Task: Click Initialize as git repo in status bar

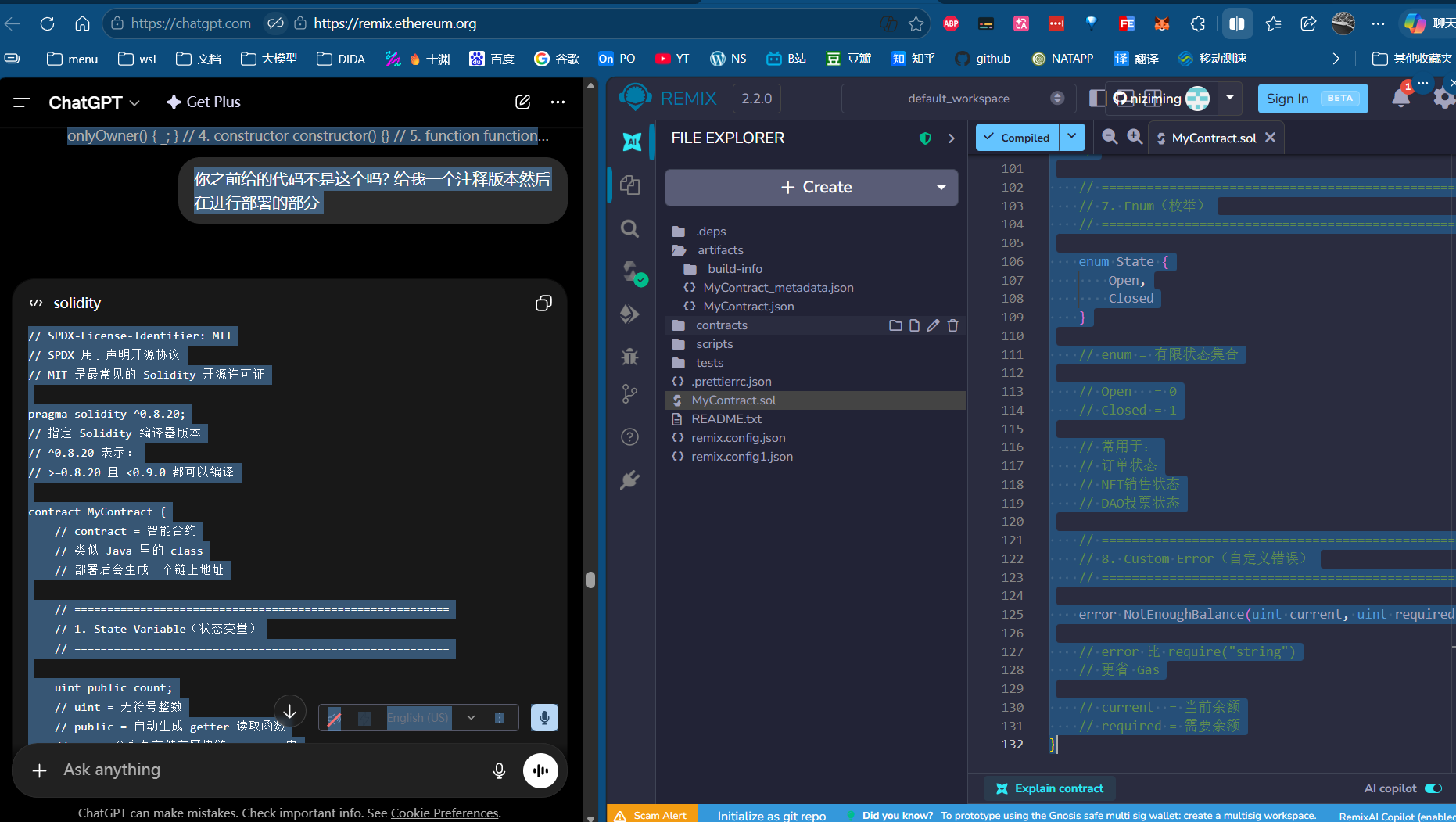Action: point(771,816)
